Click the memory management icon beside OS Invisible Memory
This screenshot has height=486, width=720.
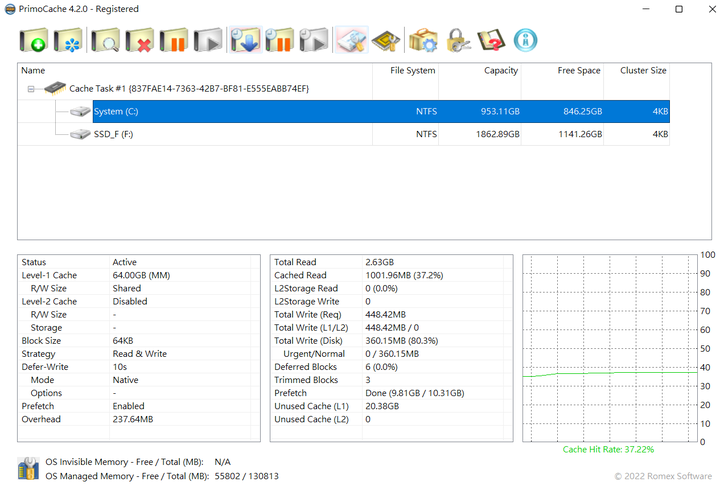click(28, 469)
